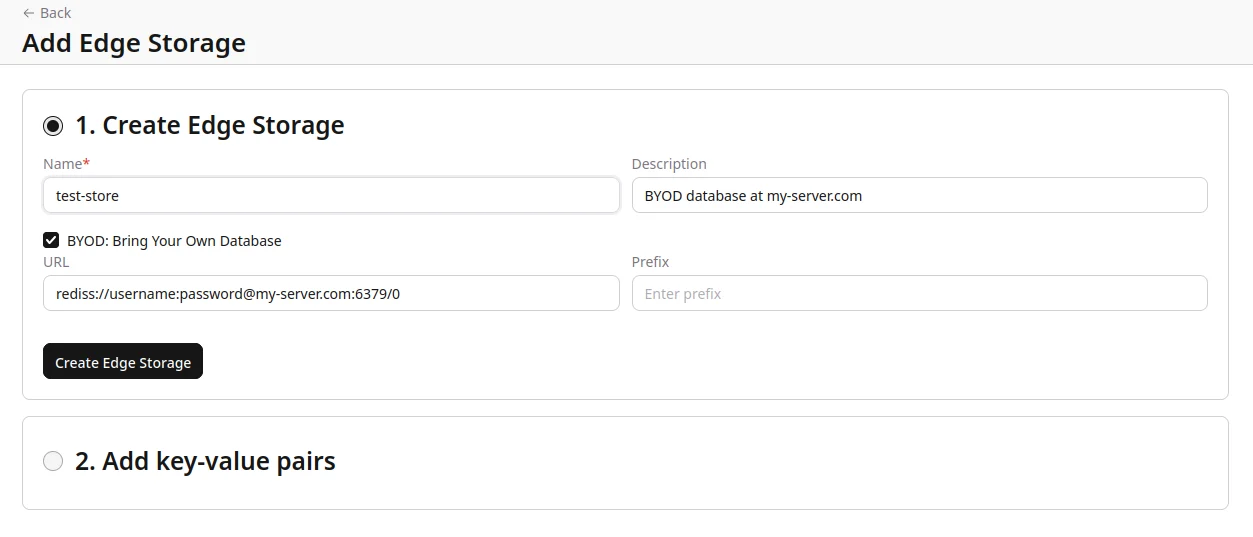Focus the Name field containing test-store
Screen dimensions: 1253x537
(x=331, y=195)
